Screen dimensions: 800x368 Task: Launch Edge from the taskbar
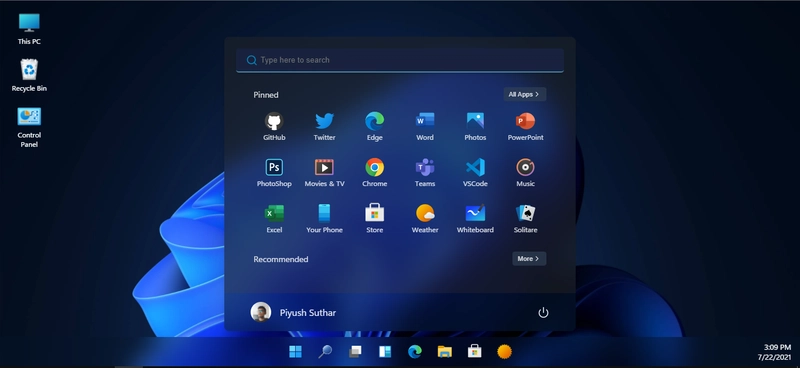415,351
